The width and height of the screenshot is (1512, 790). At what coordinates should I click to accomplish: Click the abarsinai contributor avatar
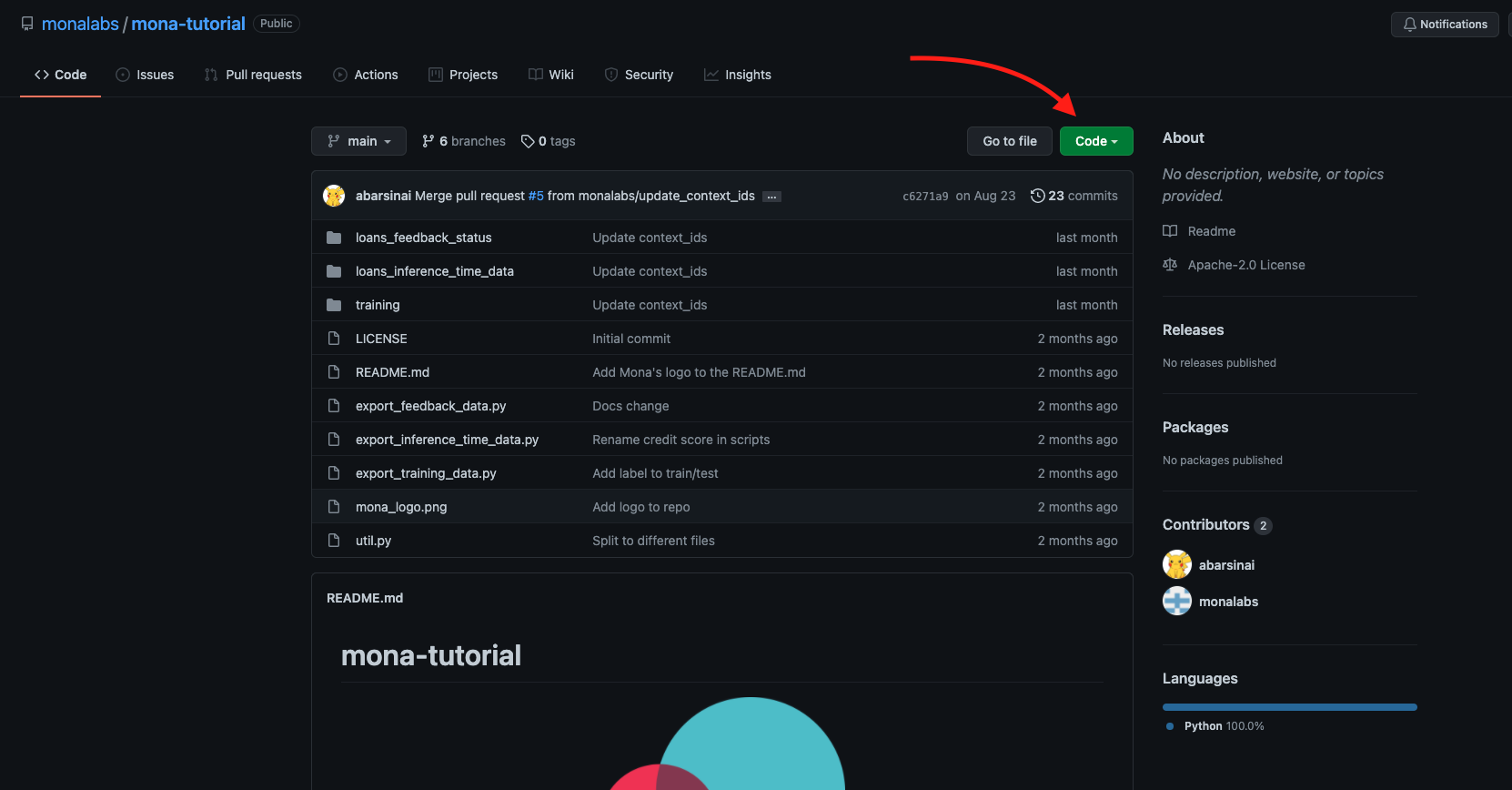pos(1177,564)
